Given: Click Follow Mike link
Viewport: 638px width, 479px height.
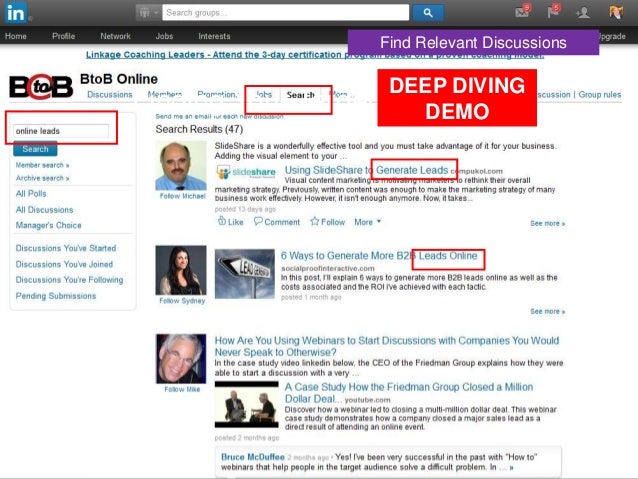Looking at the screenshot, I should click(x=182, y=389).
